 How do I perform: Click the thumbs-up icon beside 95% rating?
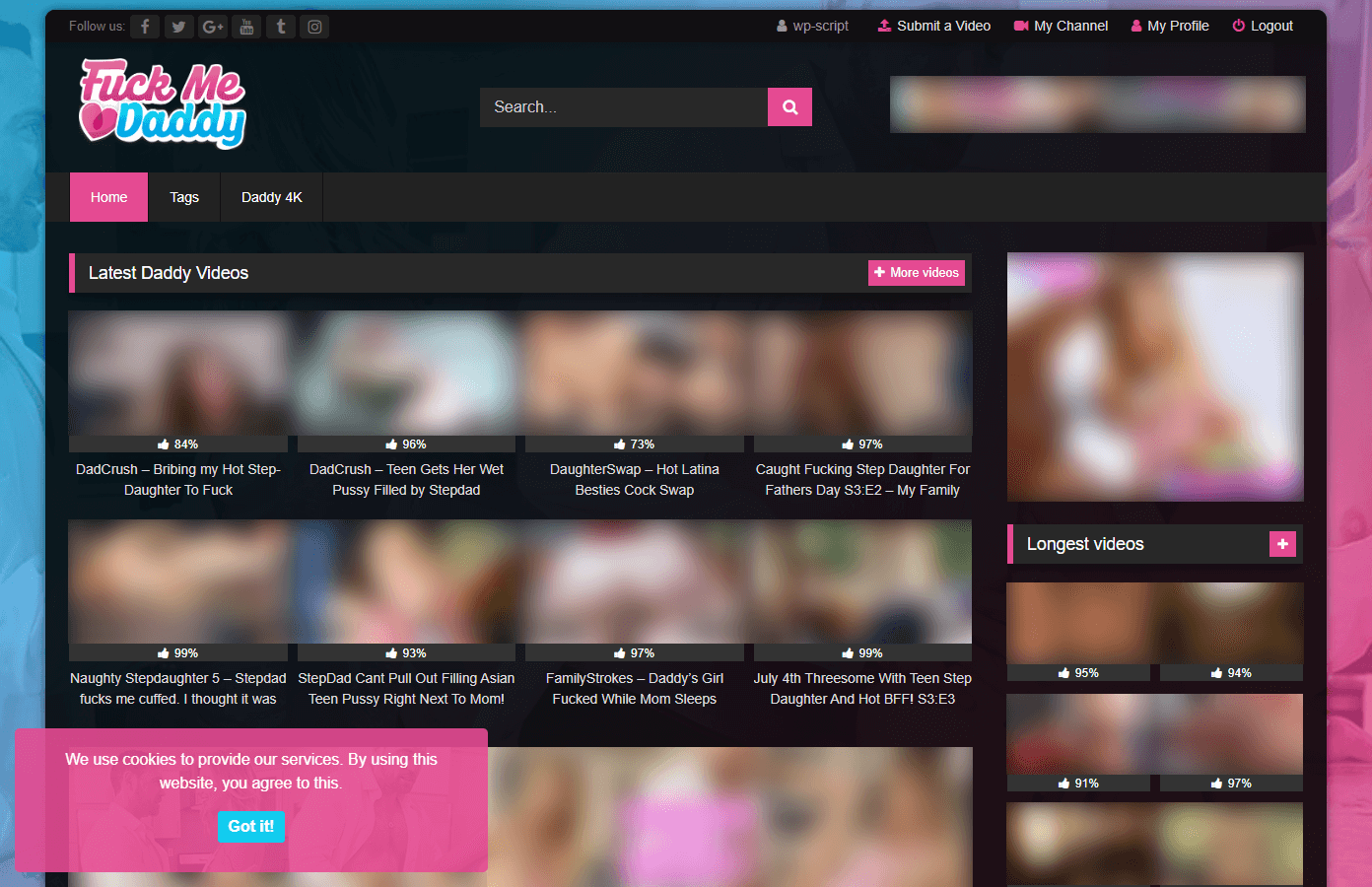click(1064, 673)
